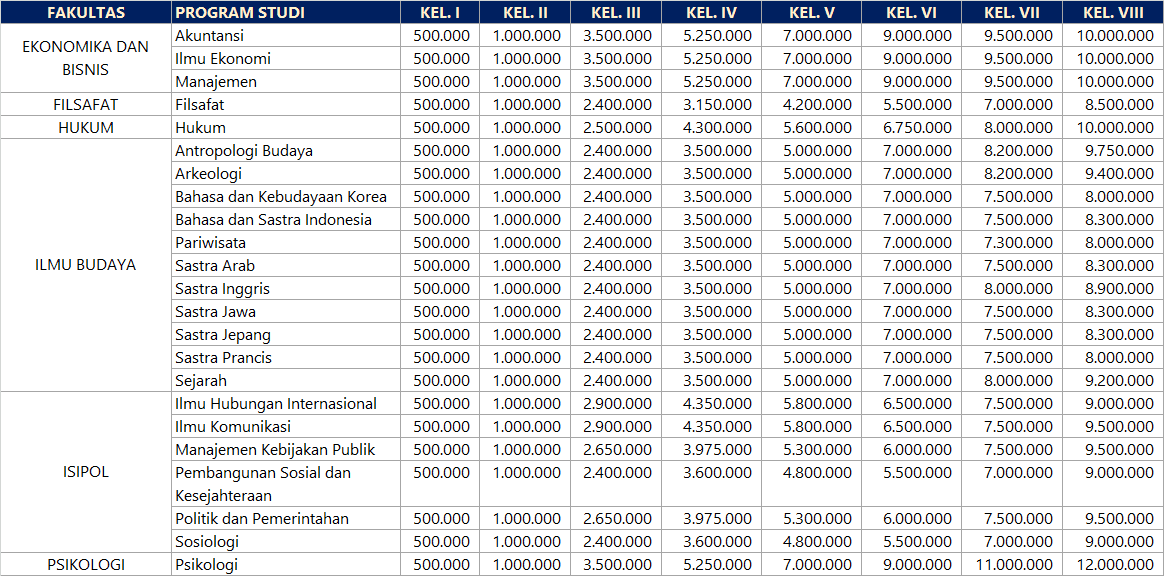Select the KEL. VII column header
Viewport: 1164px width, 576px height.
point(1011,13)
